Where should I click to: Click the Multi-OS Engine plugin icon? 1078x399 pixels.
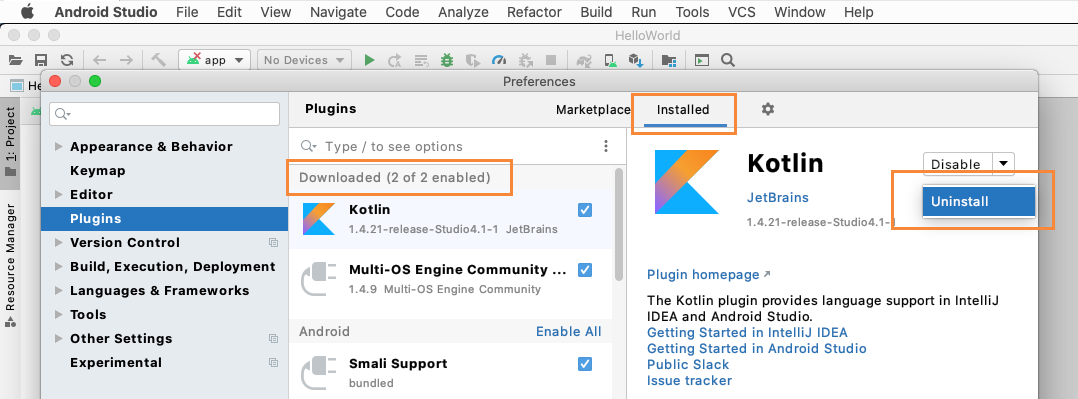click(x=319, y=279)
